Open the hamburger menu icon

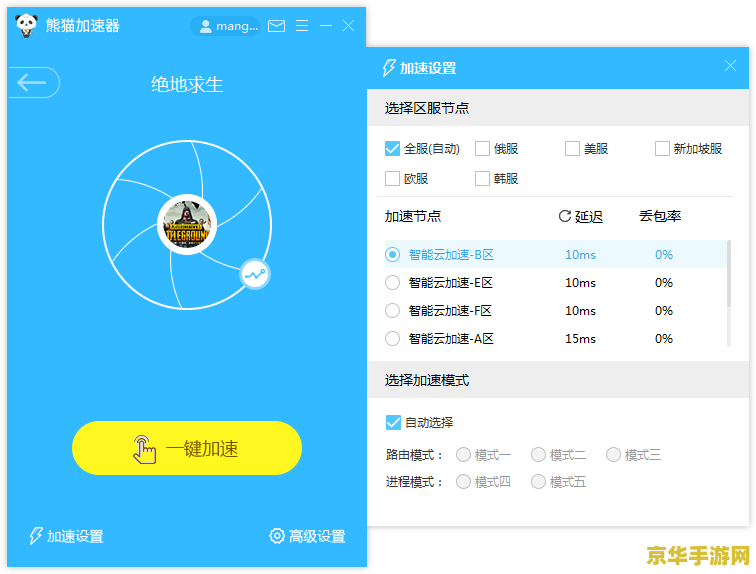[302, 26]
